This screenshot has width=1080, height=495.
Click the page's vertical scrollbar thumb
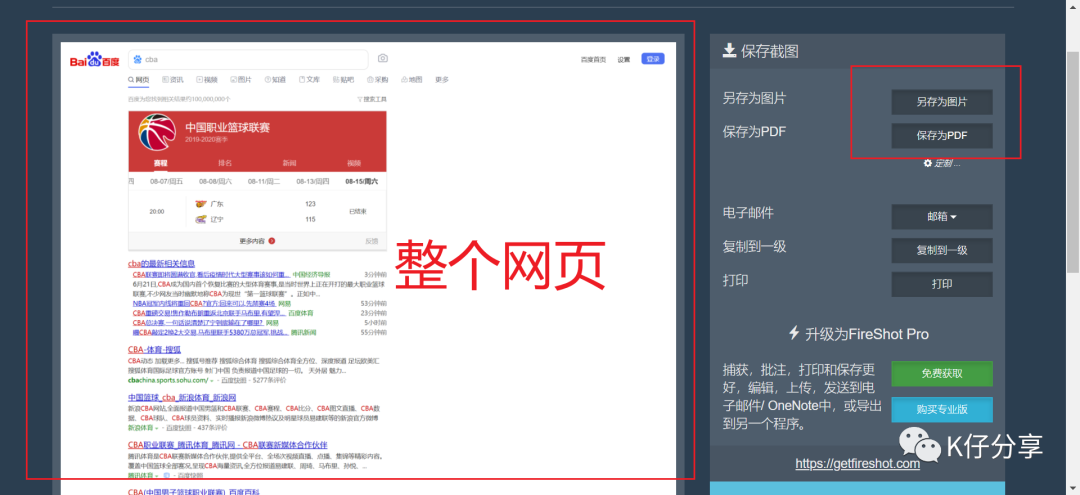point(1073,162)
